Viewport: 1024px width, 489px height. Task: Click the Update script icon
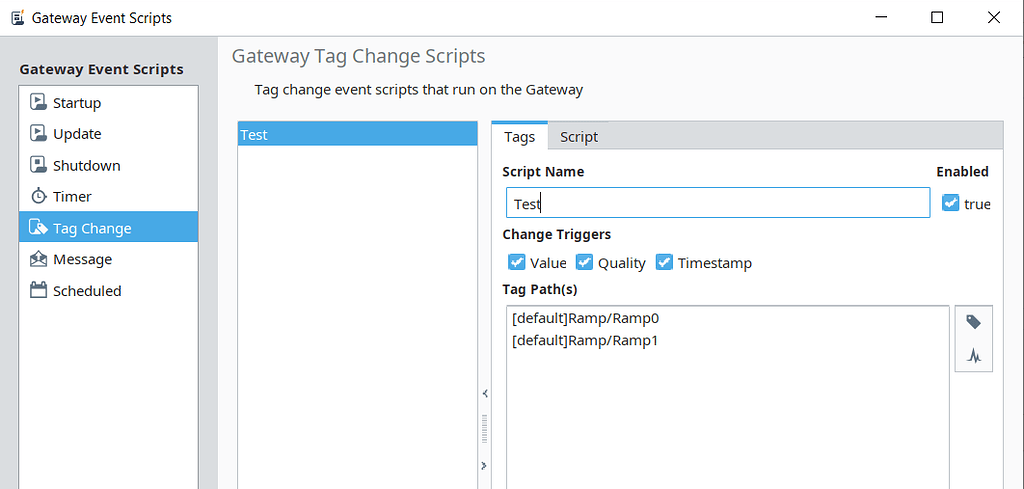click(x=38, y=133)
